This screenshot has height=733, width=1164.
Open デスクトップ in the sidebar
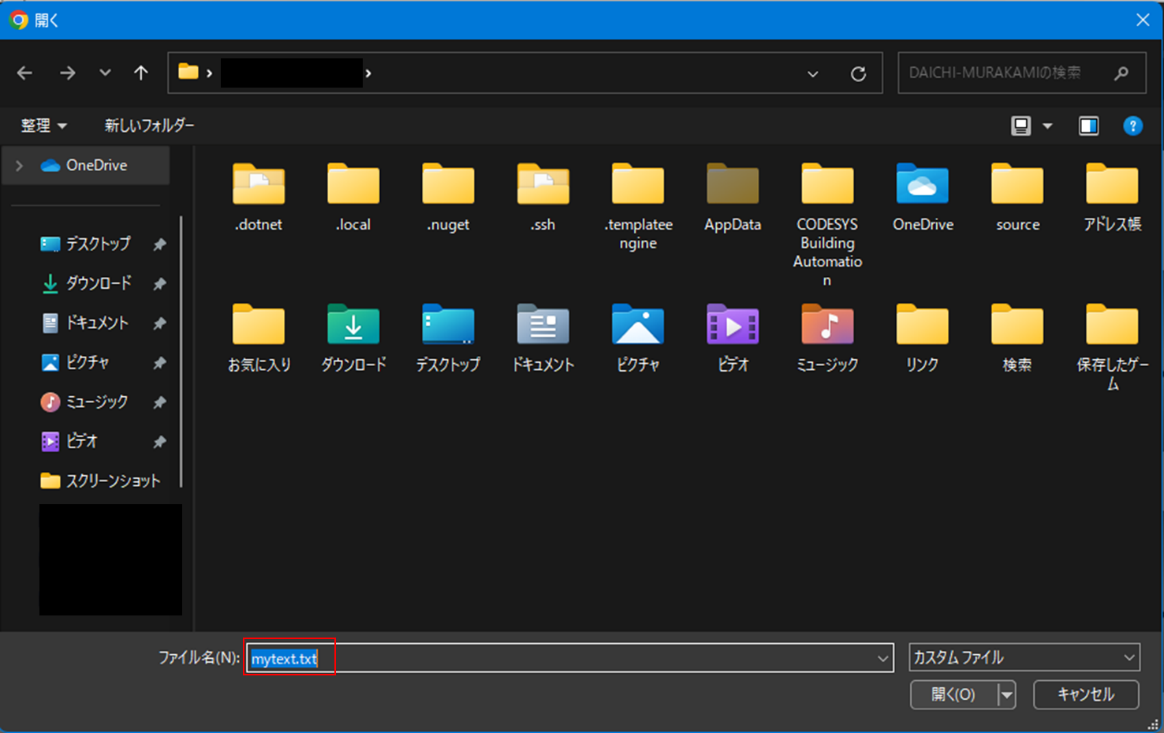pyautogui.click(x=97, y=244)
